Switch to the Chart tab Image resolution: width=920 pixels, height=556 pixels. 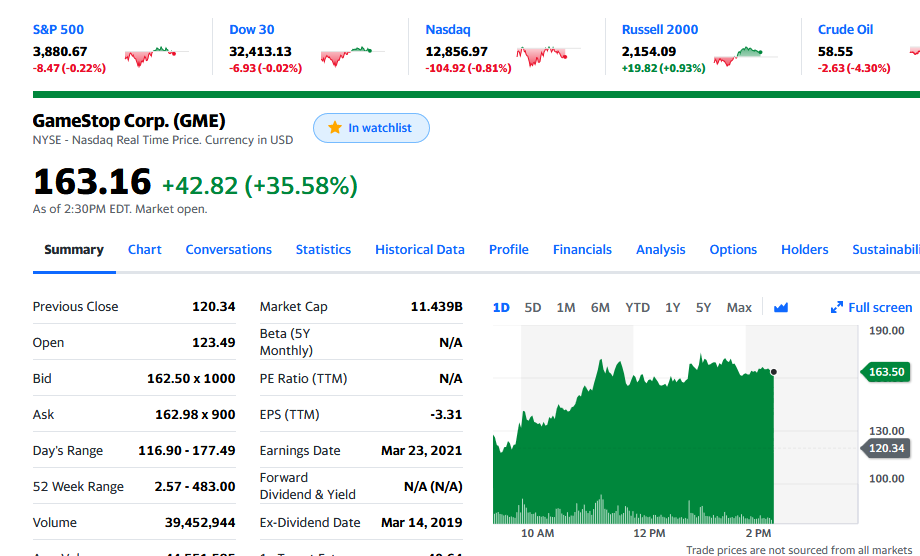[x=144, y=250]
